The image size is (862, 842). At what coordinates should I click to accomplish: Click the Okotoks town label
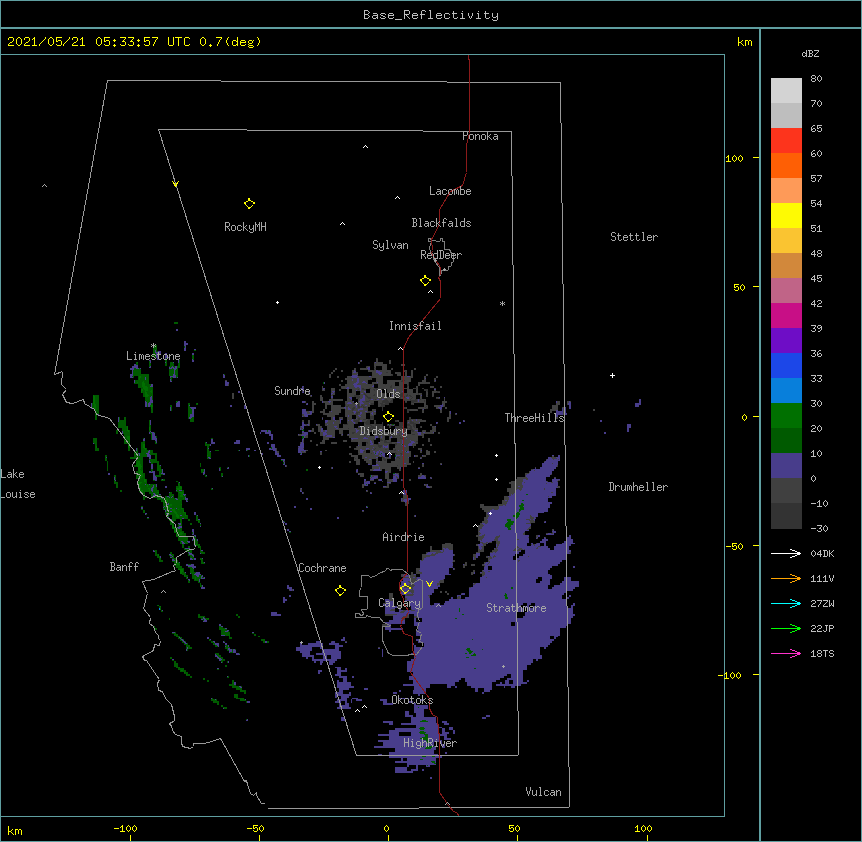tap(412, 700)
